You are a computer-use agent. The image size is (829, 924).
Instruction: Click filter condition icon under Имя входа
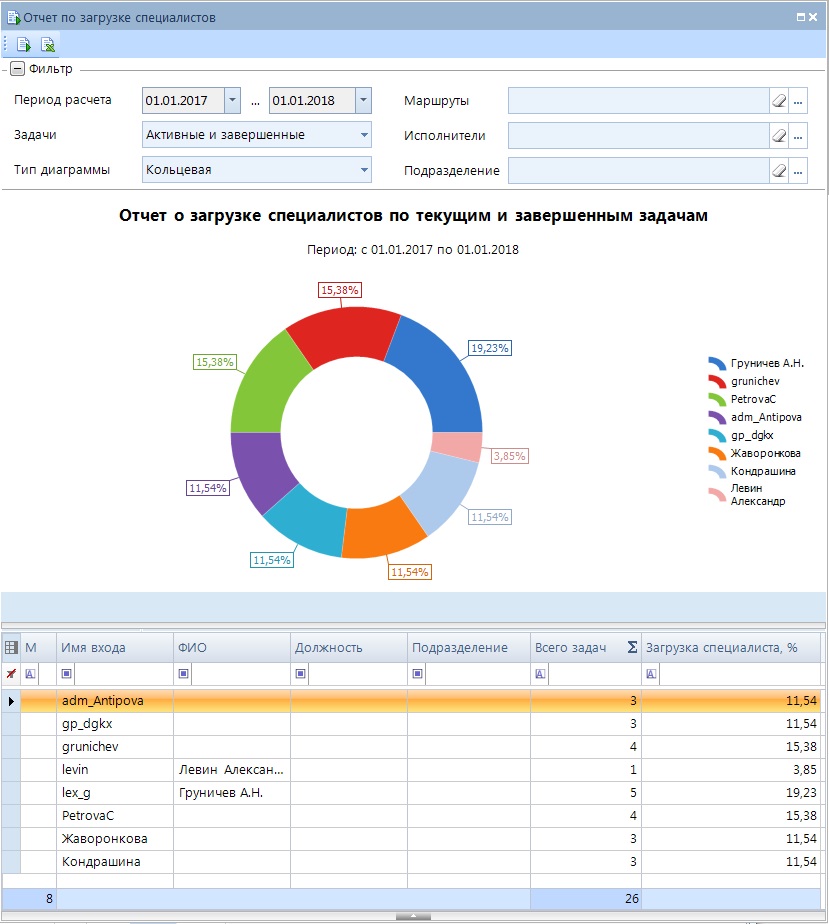tap(67, 674)
